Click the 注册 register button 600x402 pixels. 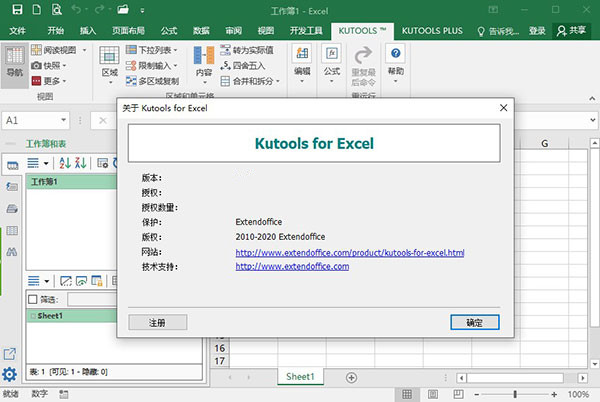point(158,322)
